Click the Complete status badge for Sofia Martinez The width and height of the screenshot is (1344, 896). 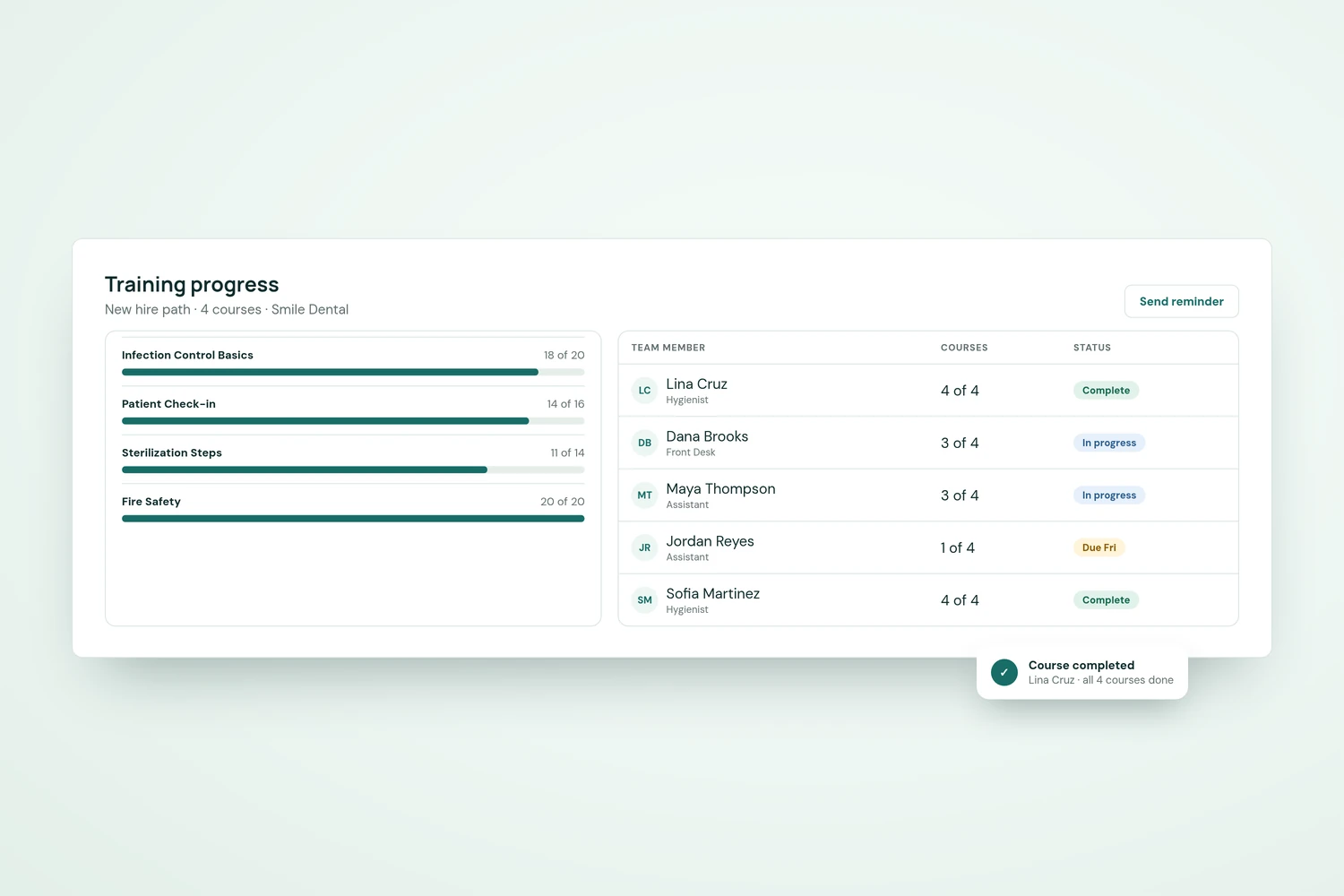pyautogui.click(x=1106, y=600)
